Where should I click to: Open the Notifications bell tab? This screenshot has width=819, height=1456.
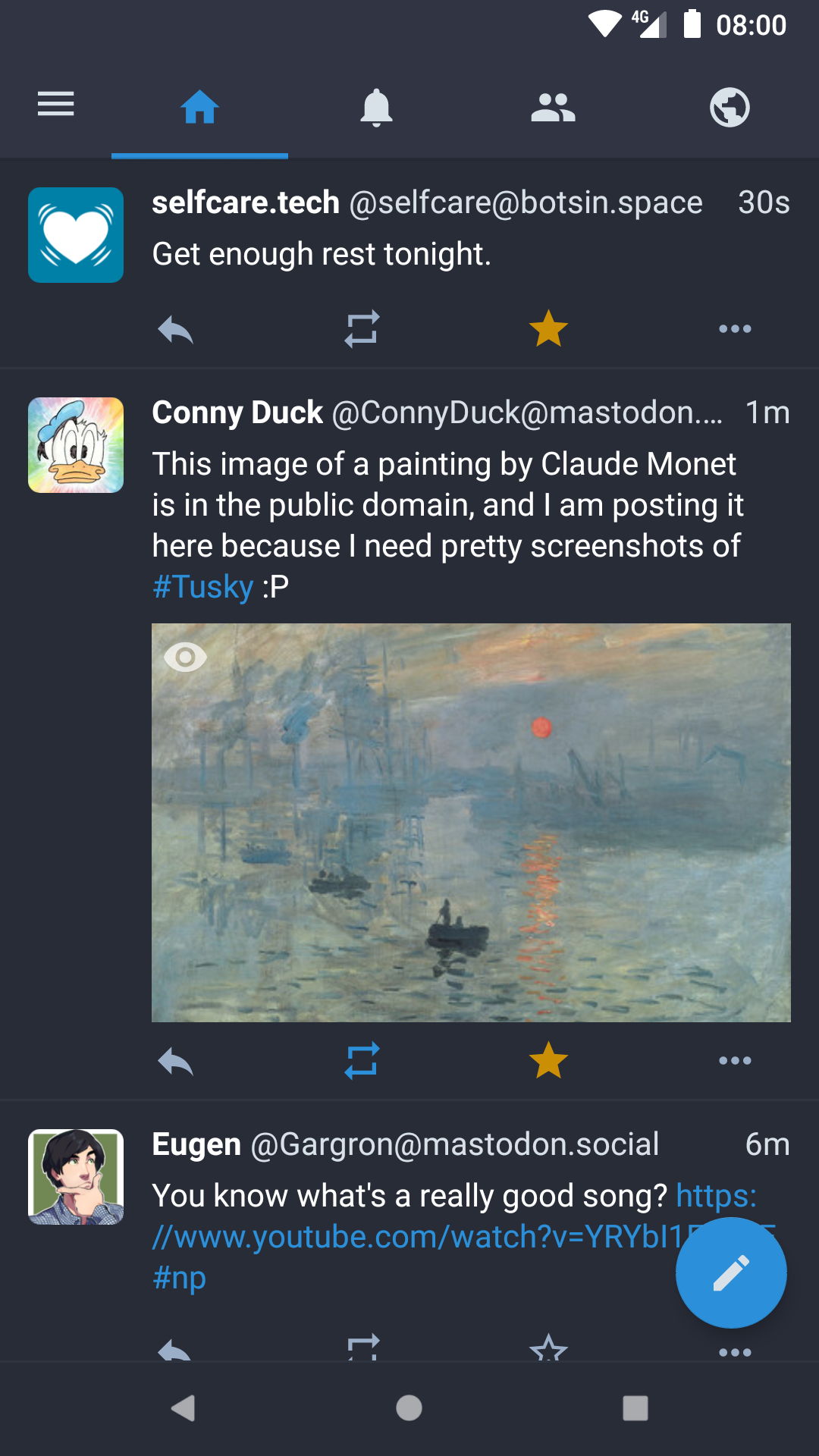[x=376, y=107]
